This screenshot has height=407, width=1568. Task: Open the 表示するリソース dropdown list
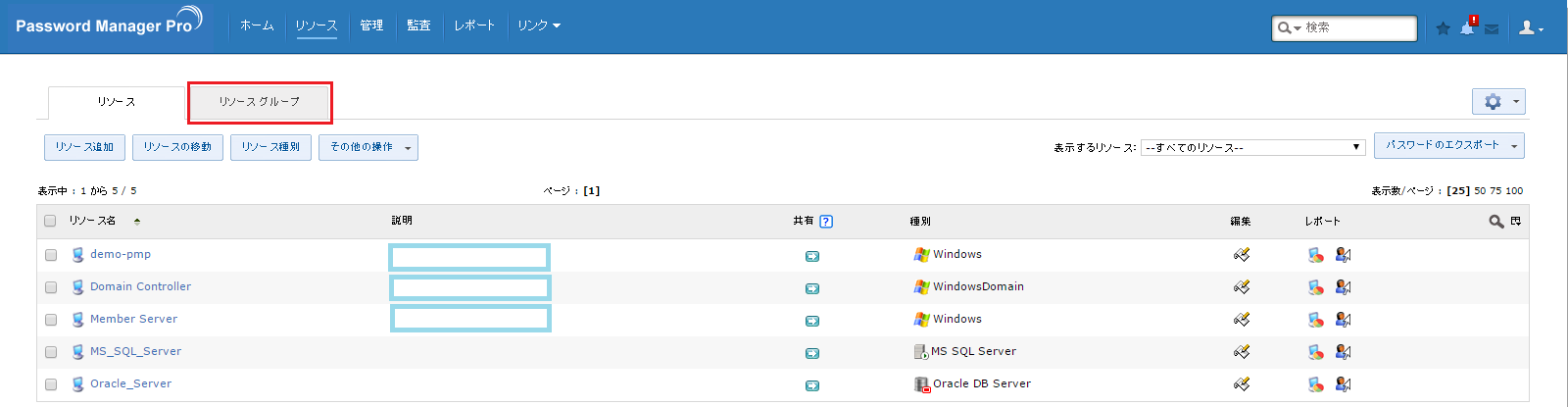pyautogui.click(x=1252, y=147)
